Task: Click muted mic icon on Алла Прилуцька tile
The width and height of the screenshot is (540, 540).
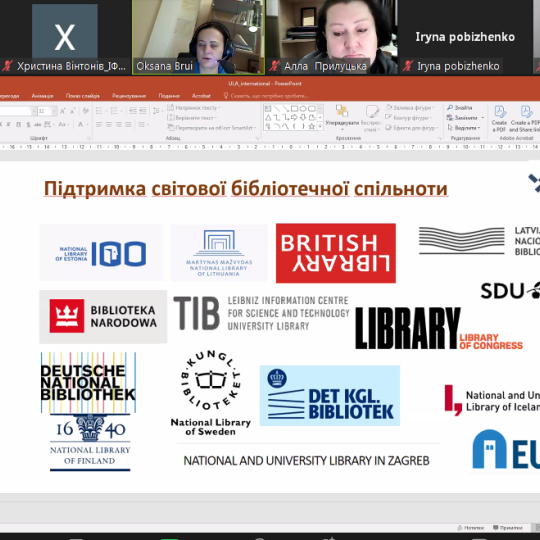Action: click(274, 66)
